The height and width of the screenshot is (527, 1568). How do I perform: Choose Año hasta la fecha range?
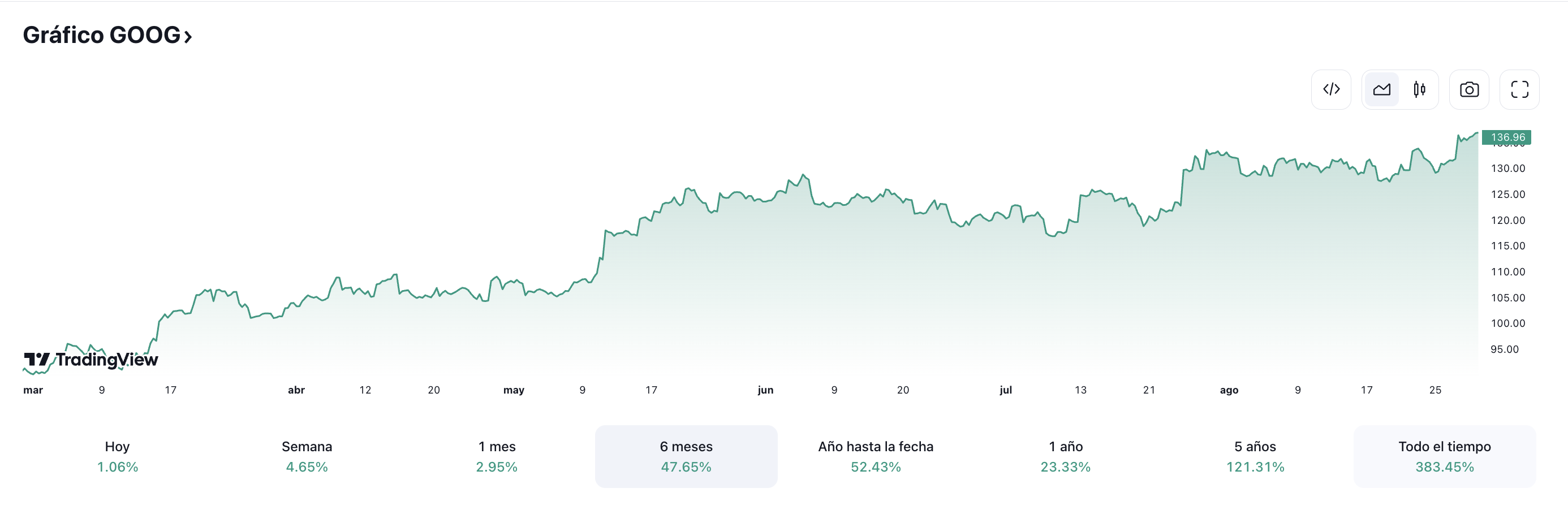click(875, 456)
